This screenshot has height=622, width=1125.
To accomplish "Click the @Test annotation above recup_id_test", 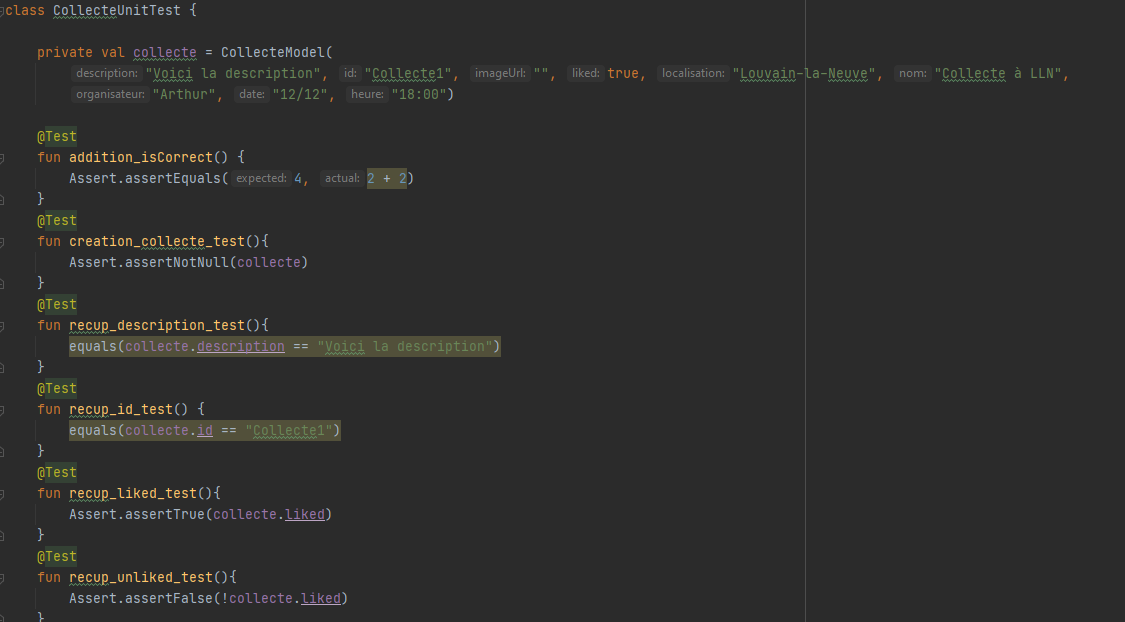I will pos(57,388).
